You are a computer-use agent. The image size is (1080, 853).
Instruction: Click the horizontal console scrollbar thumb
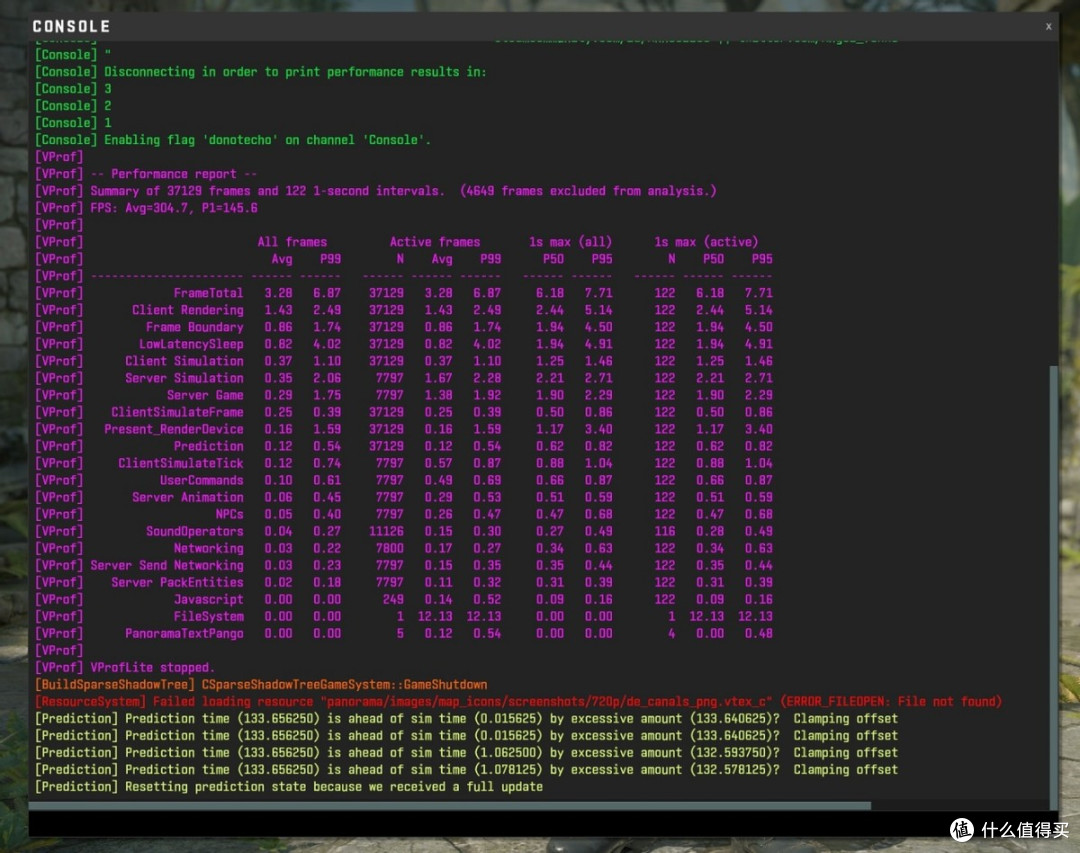pos(450,805)
